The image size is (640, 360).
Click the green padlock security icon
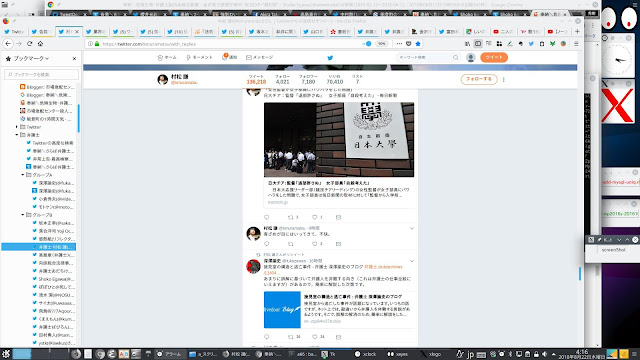click(x=97, y=44)
